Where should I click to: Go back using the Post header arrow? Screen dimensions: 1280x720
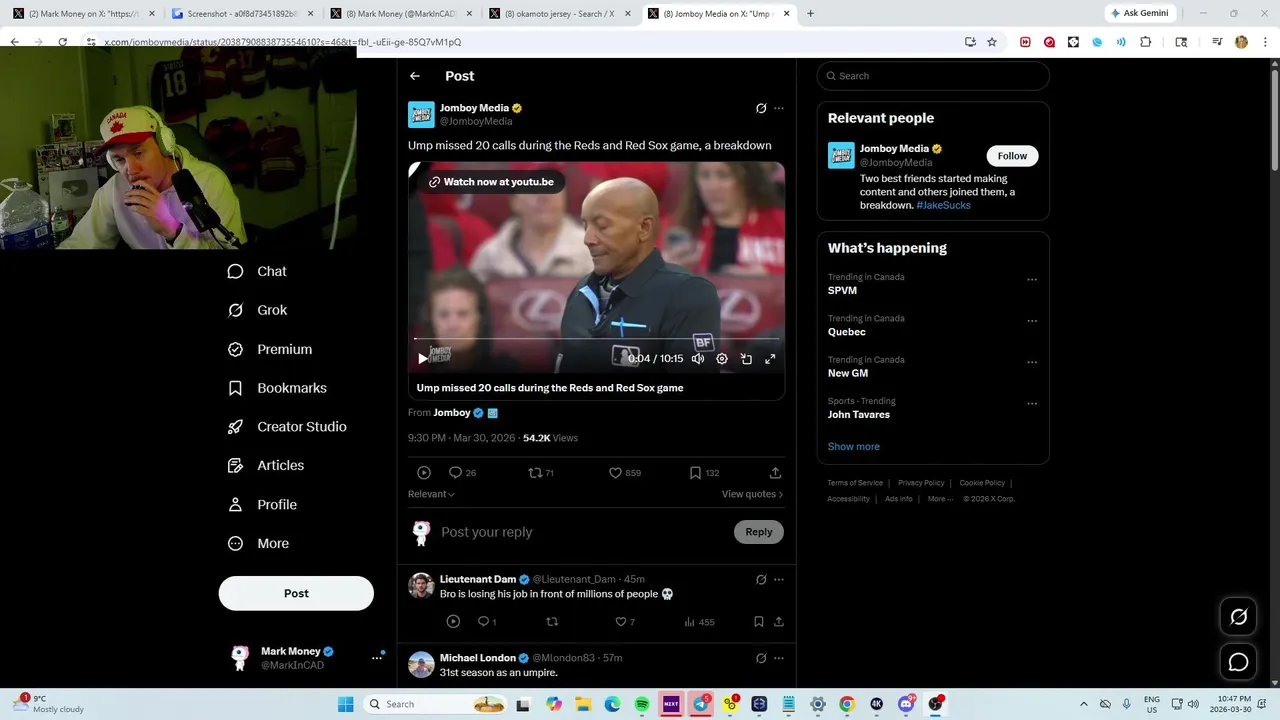click(x=415, y=76)
